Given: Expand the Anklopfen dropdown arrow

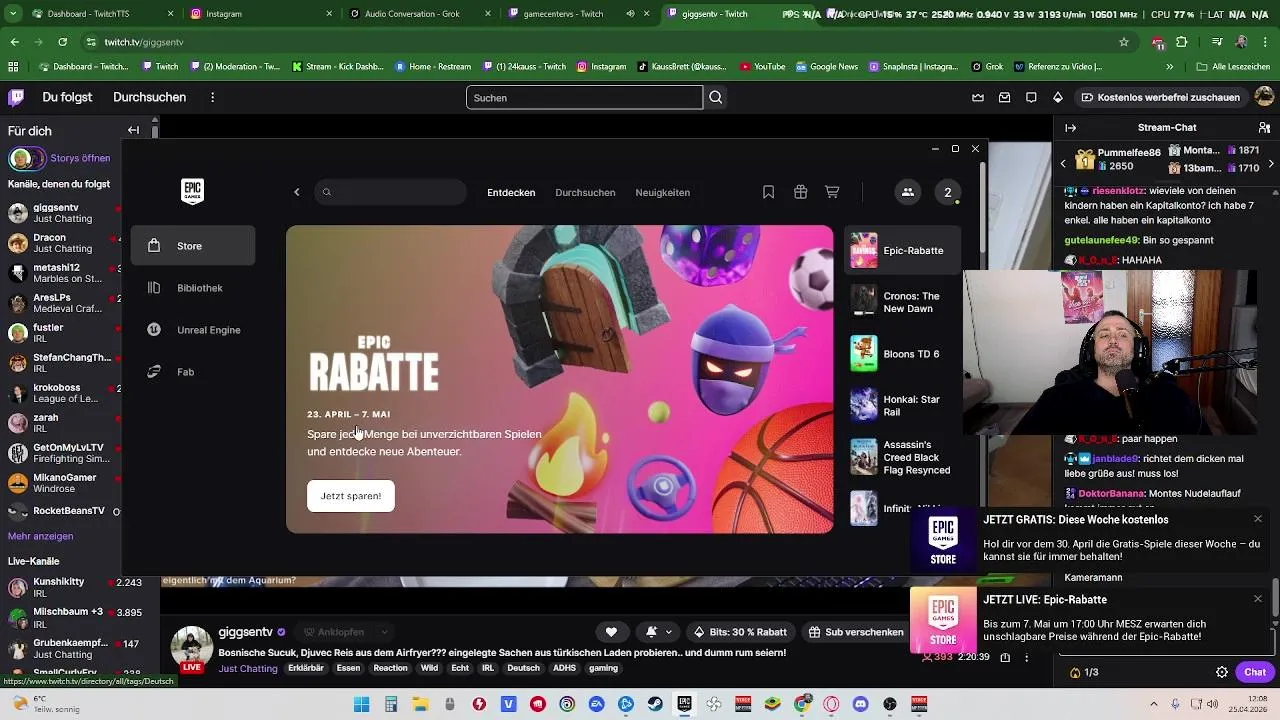Looking at the screenshot, I should tap(384, 632).
